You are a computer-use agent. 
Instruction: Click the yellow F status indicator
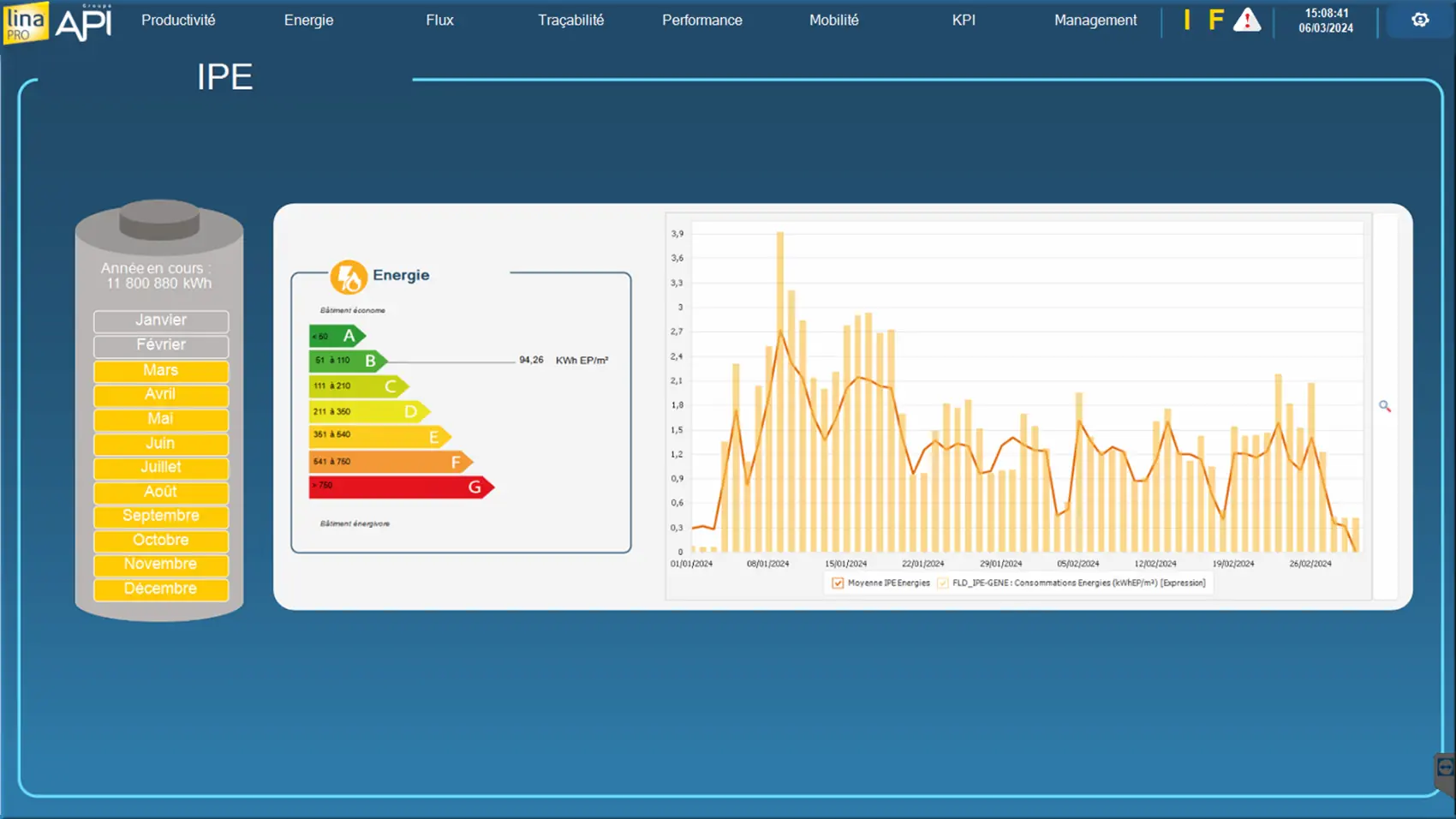(1215, 20)
